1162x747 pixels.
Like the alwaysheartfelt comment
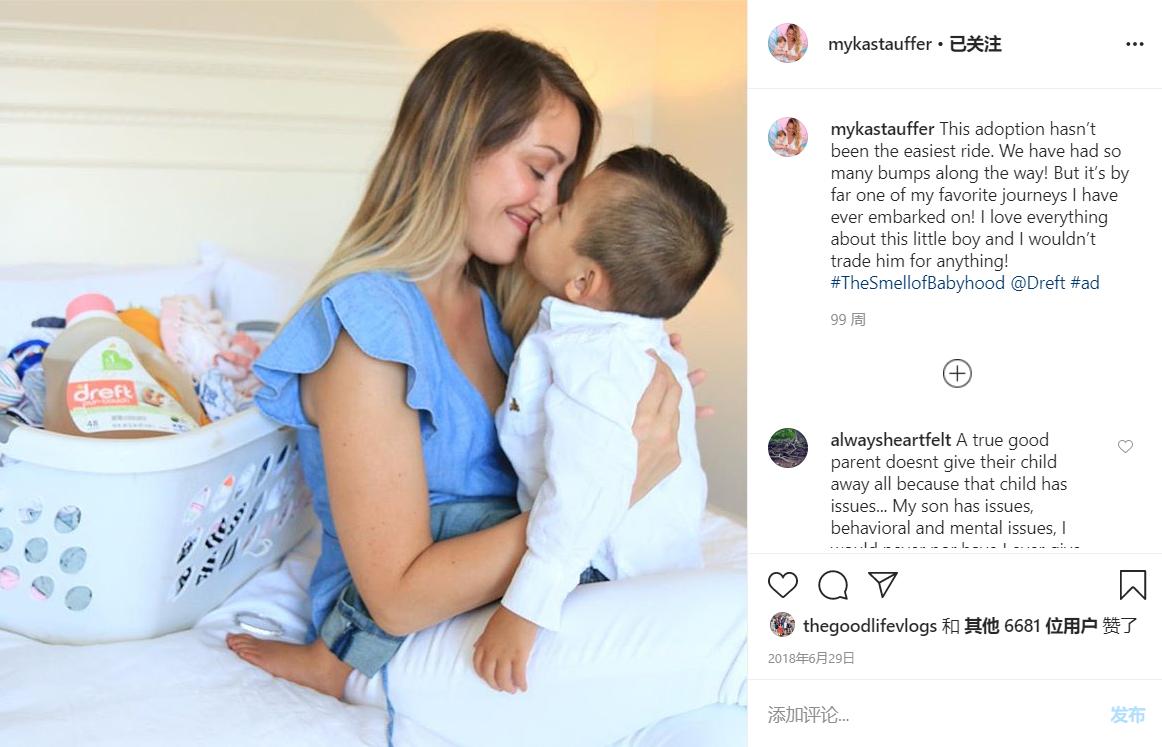click(x=1125, y=446)
